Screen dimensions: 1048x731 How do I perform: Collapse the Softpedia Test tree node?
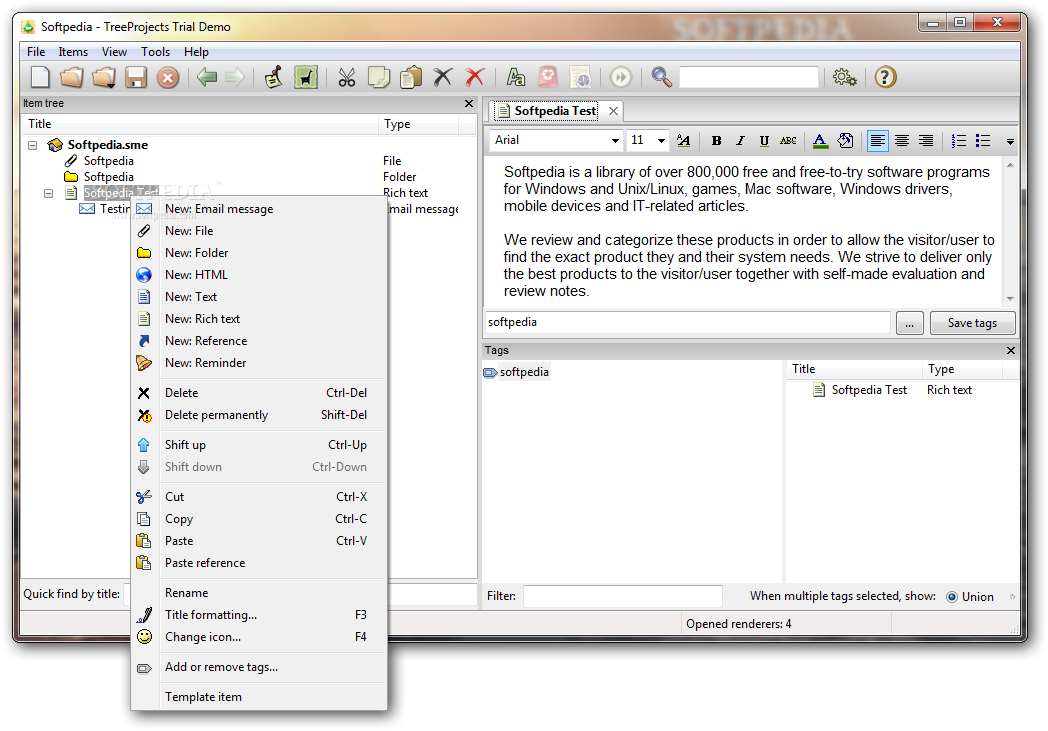click(48, 193)
